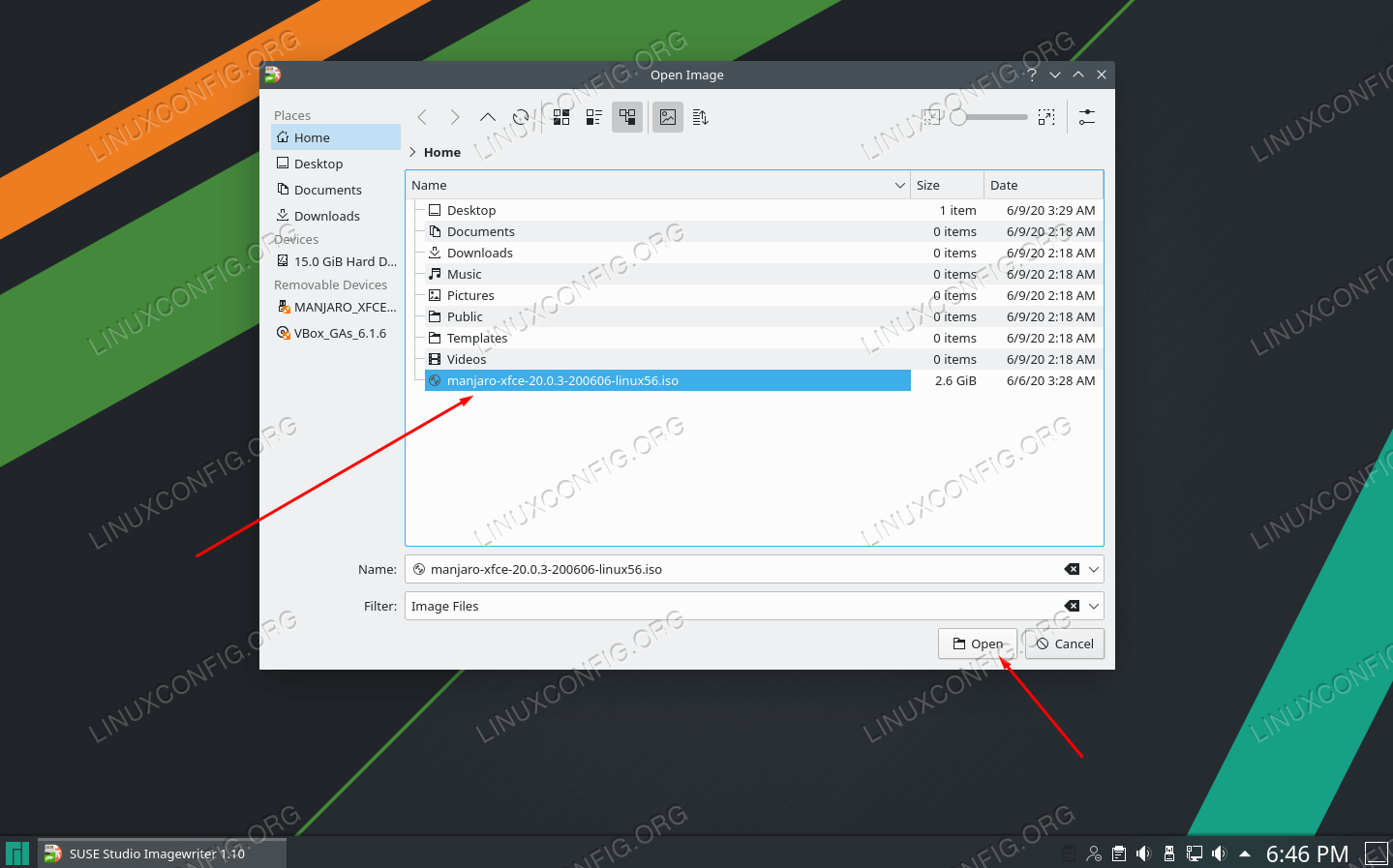Clear the Name field text

(1072, 569)
